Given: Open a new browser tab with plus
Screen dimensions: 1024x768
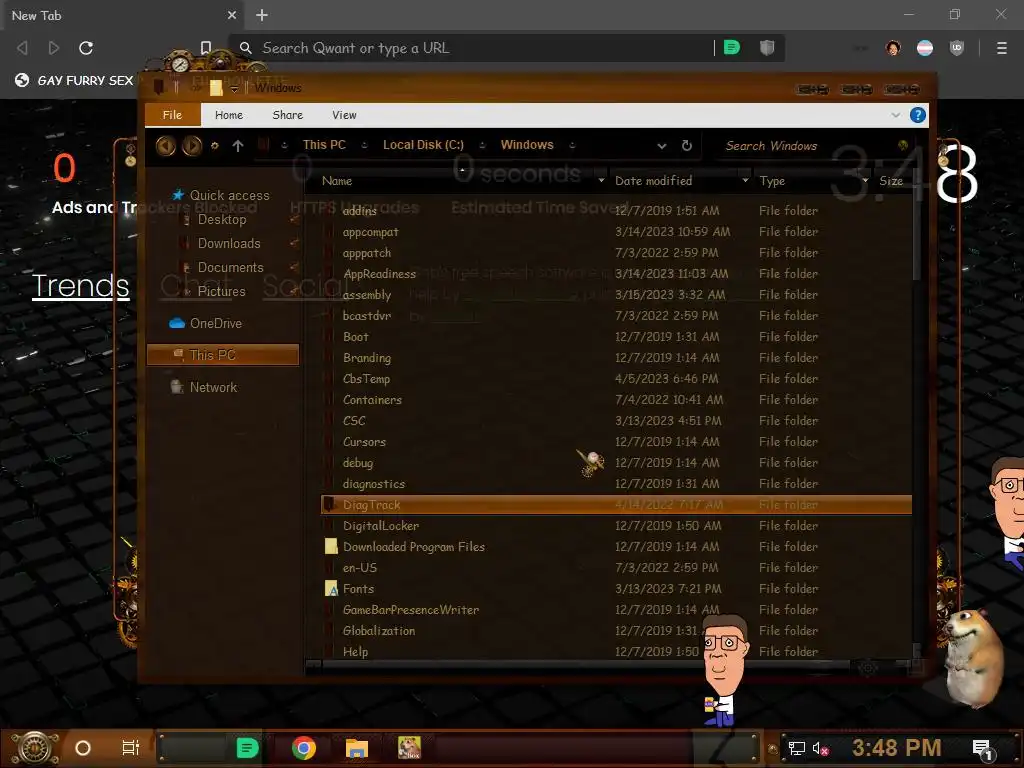Looking at the screenshot, I should tap(262, 15).
